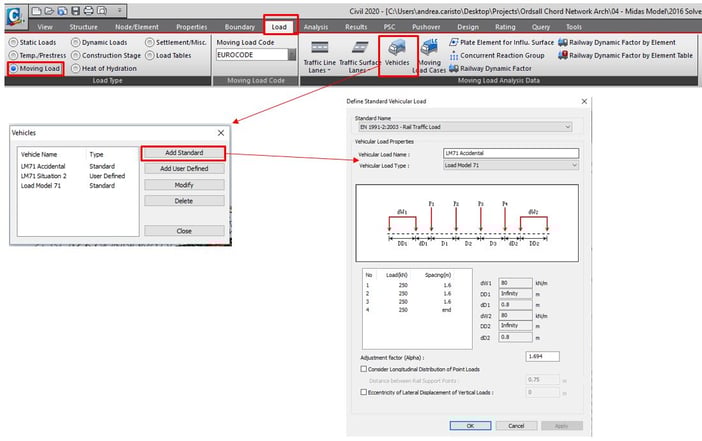This screenshot has height=441, width=702.
Task: Switch to the Rating tab
Action: point(505,27)
